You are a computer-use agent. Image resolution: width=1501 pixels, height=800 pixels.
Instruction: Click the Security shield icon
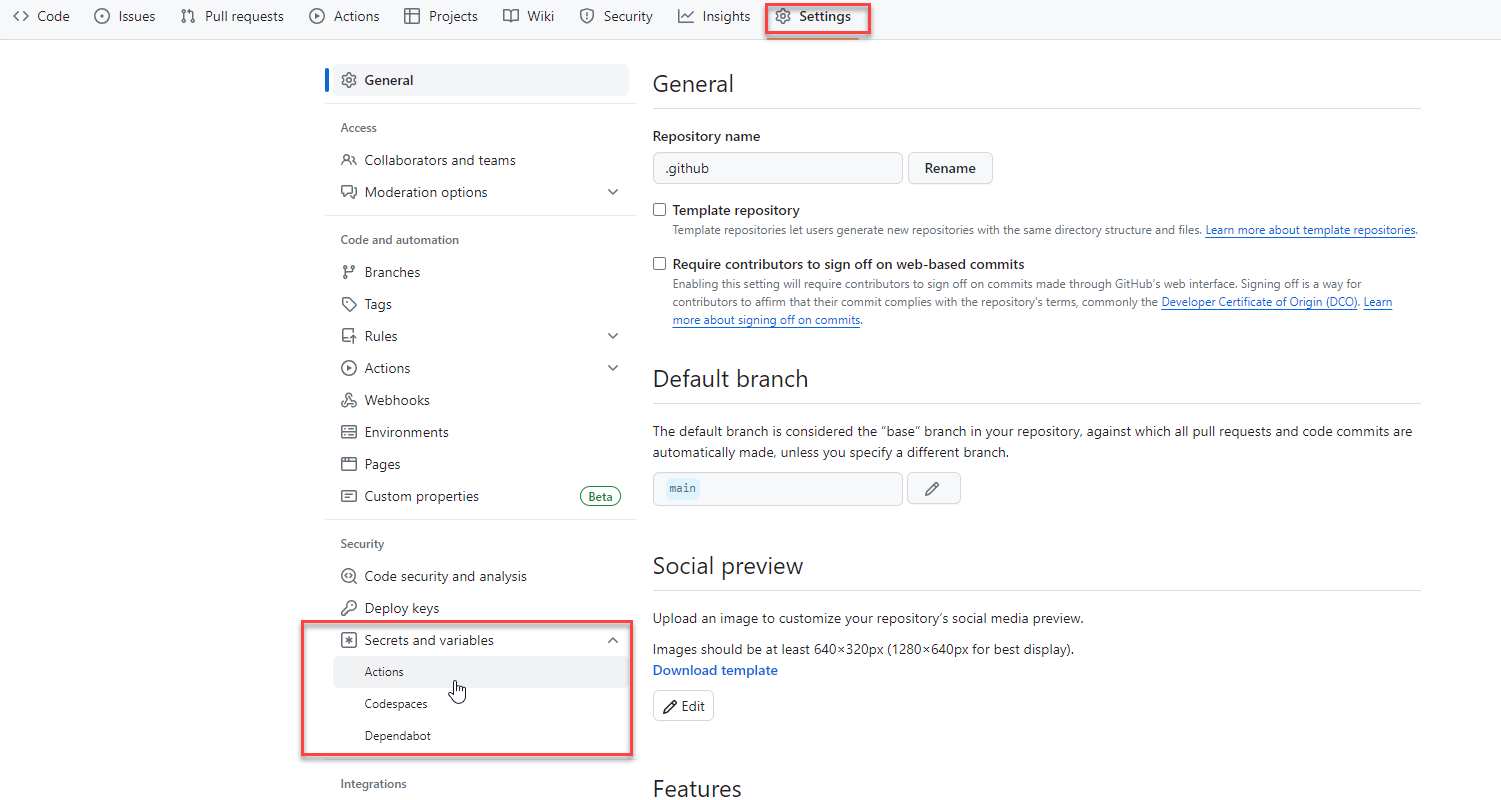coord(587,16)
